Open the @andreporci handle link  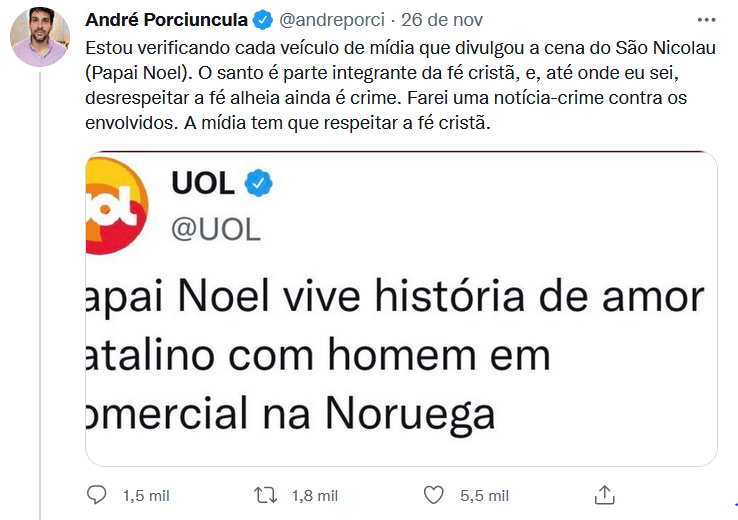[x=327, y=19]
